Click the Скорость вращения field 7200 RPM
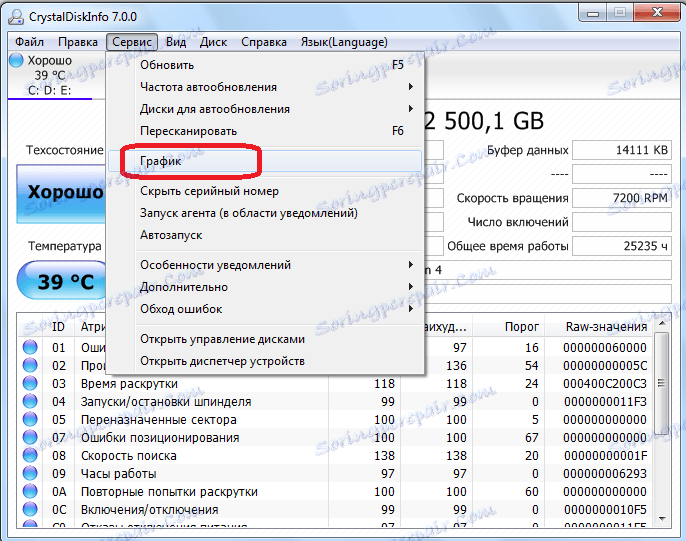The image size is (686, 541). click(622, 198)
